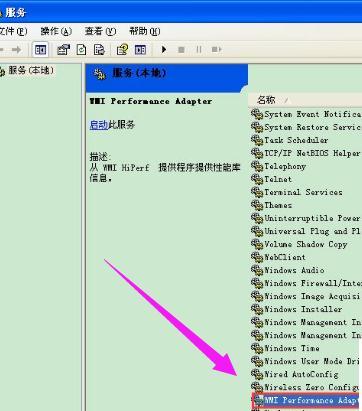Click the Stop Service square icon
The height and width of the screenshot is (411, 362).
point(181,50)
